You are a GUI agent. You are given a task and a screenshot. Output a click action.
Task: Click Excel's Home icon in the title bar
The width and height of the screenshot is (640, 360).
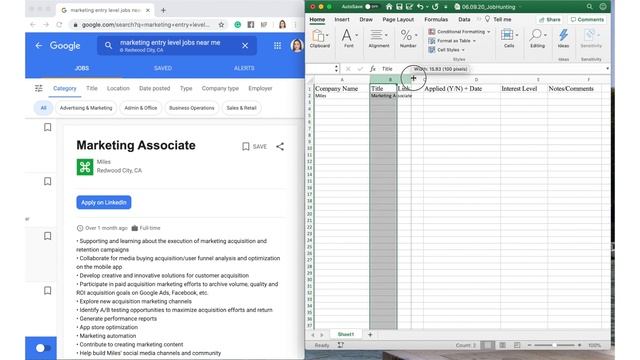(x=389, y=7)
